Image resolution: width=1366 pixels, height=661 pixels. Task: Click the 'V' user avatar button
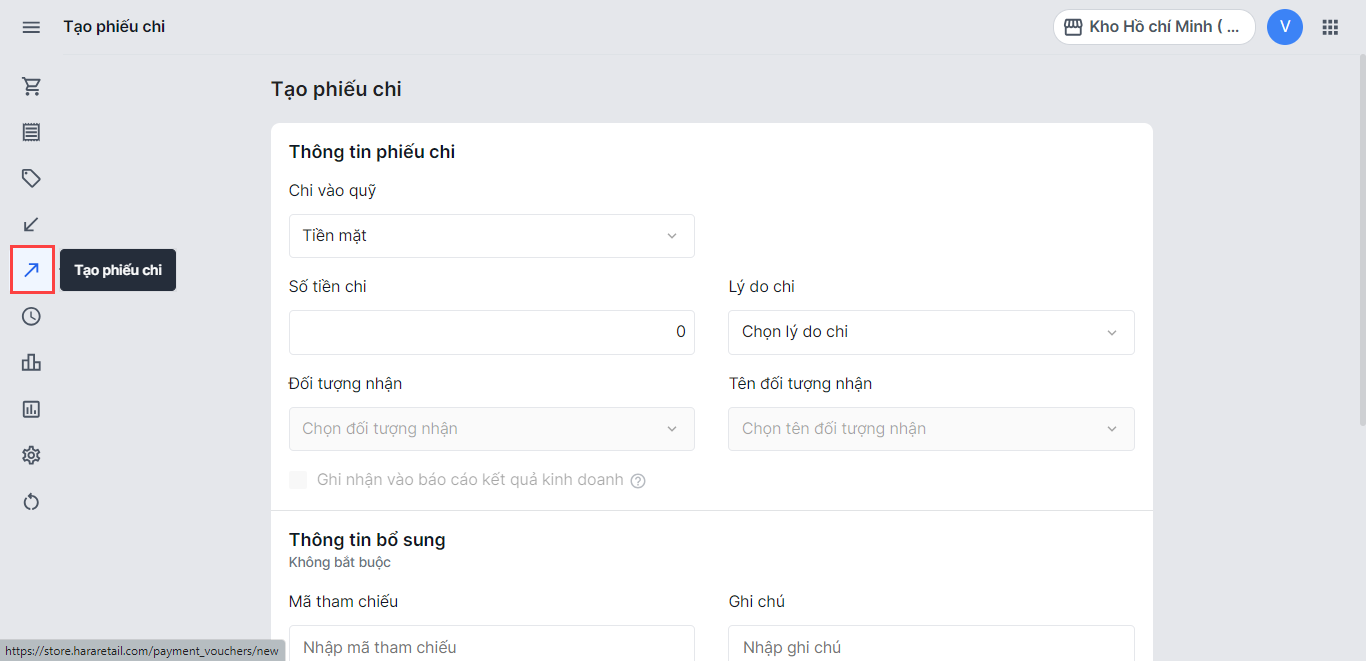click(1284, 27)
